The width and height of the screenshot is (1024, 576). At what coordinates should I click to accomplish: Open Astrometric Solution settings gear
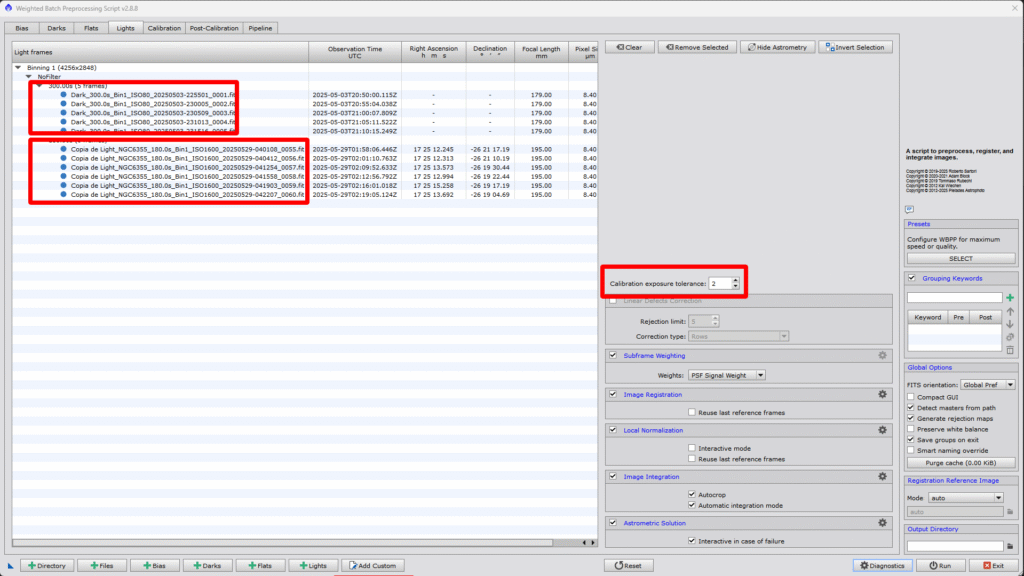click(882, 522)
